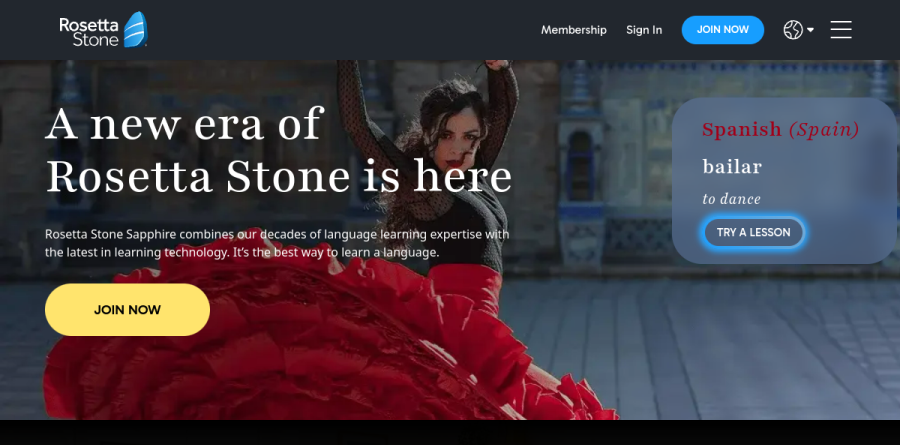The image size is (900, 445).
Task: Click the Rosetta Stone Sapphire description paragraph
Action: [277, 243]
